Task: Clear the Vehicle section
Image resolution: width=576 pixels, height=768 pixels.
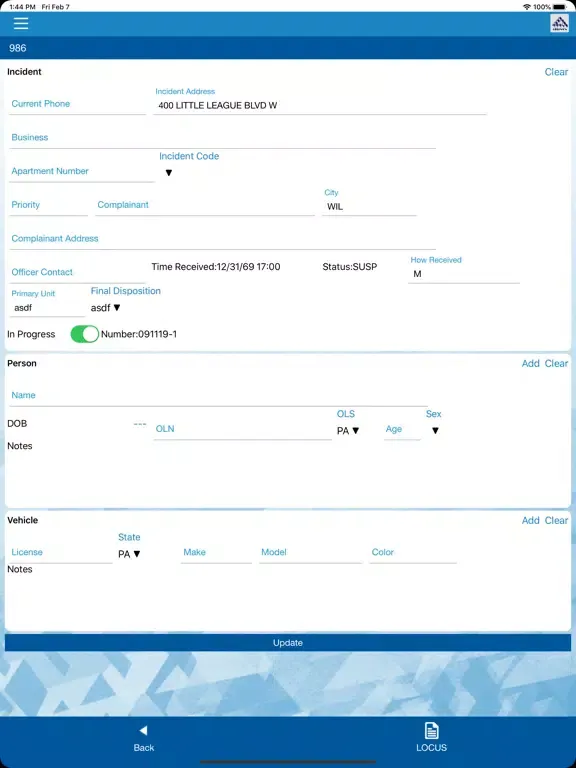Action: tap(556, 520)
